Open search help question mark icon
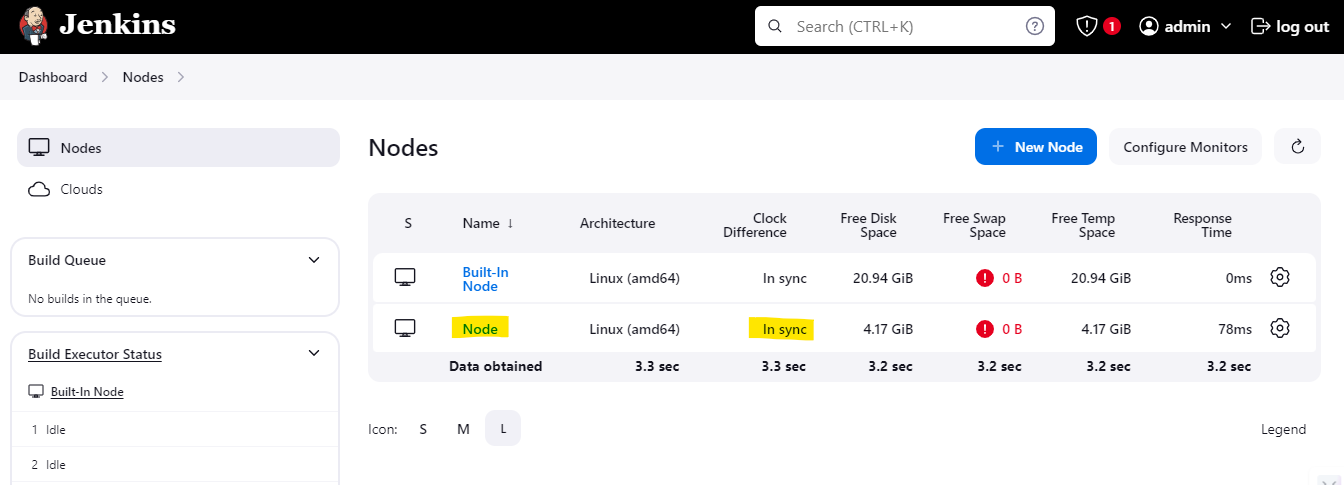 coord(1035,27)
